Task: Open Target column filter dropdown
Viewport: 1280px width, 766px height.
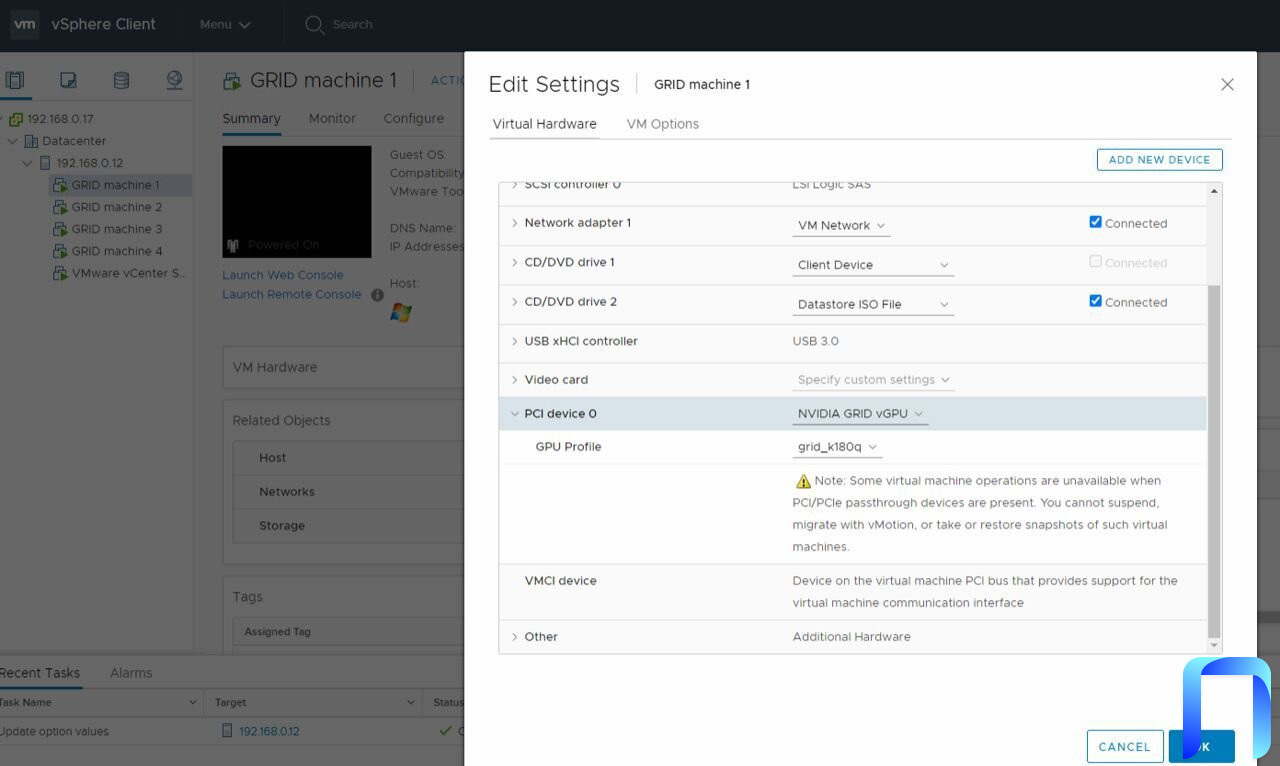Action: (x=411, y=703)
